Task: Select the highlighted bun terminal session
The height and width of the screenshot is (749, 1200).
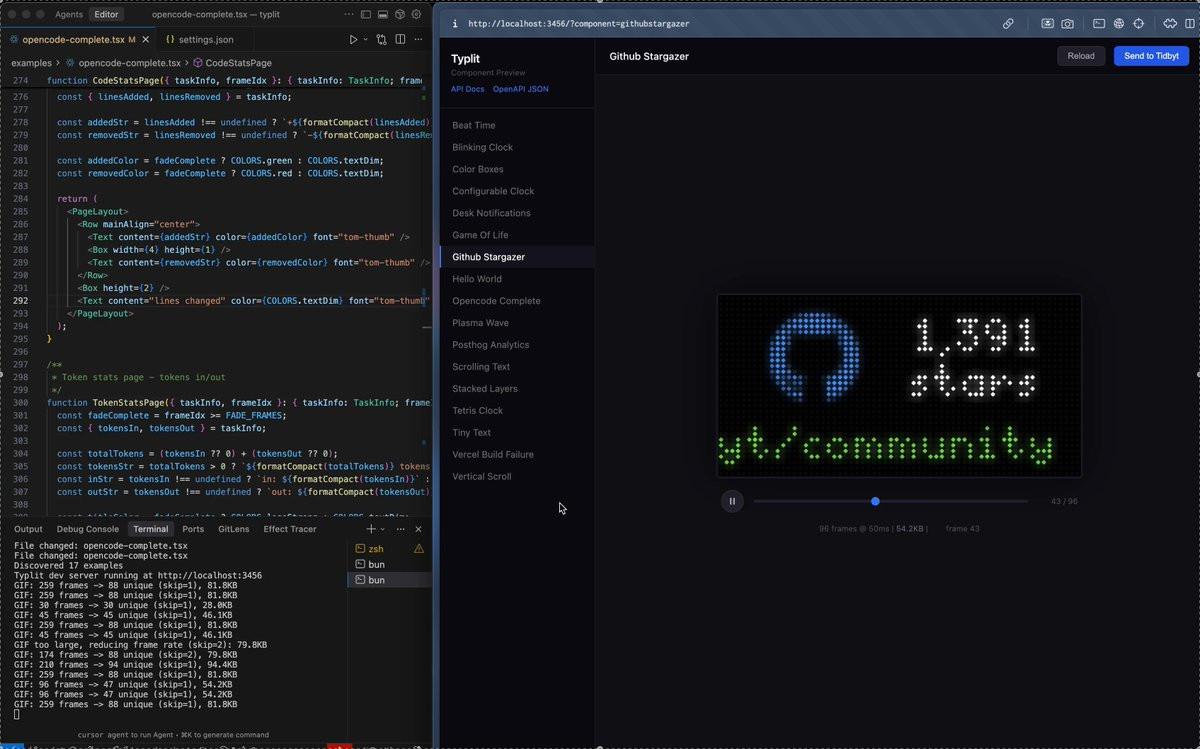Action: pyautogui.click(x=389, y=580)
